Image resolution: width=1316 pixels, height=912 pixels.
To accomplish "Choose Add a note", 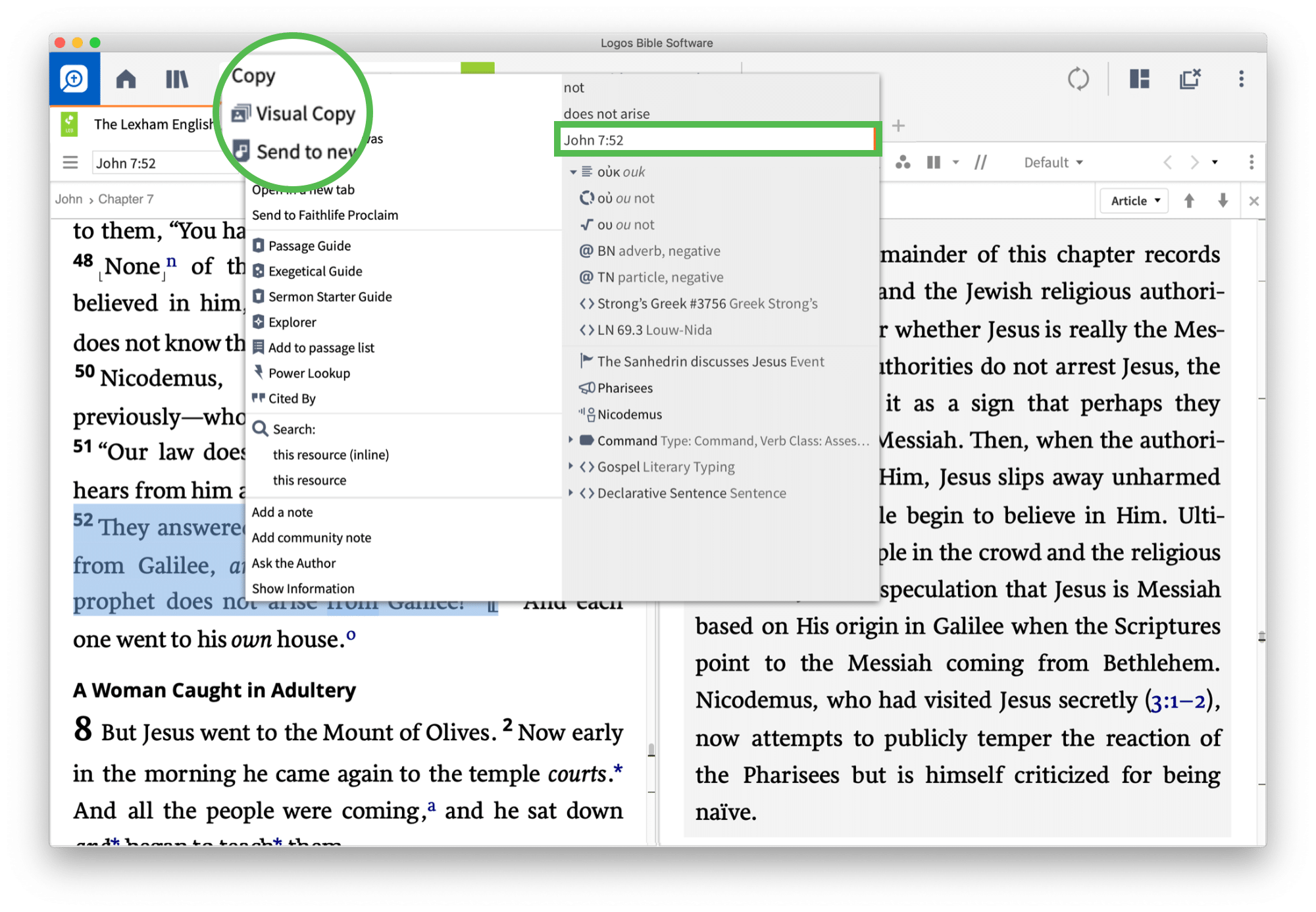I will point(282,512).
